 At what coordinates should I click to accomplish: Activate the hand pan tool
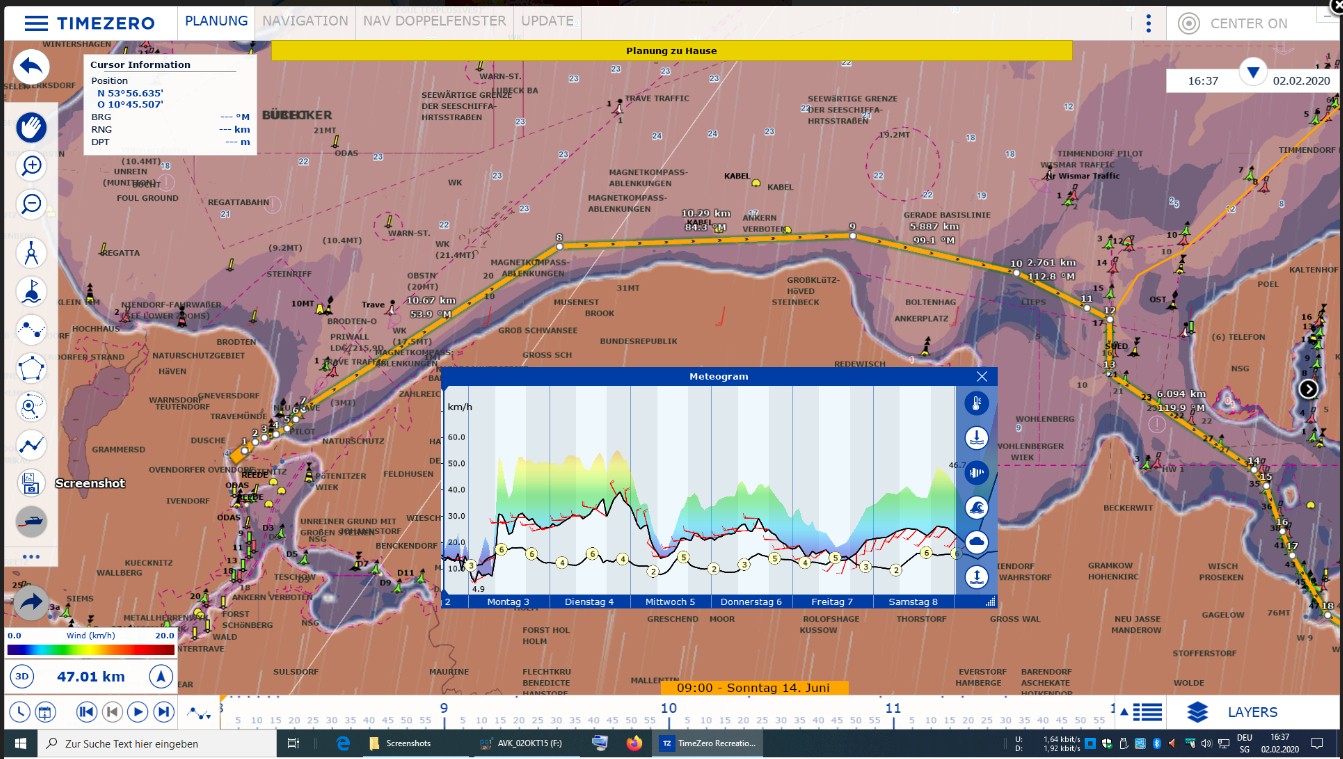click(31, 127)
